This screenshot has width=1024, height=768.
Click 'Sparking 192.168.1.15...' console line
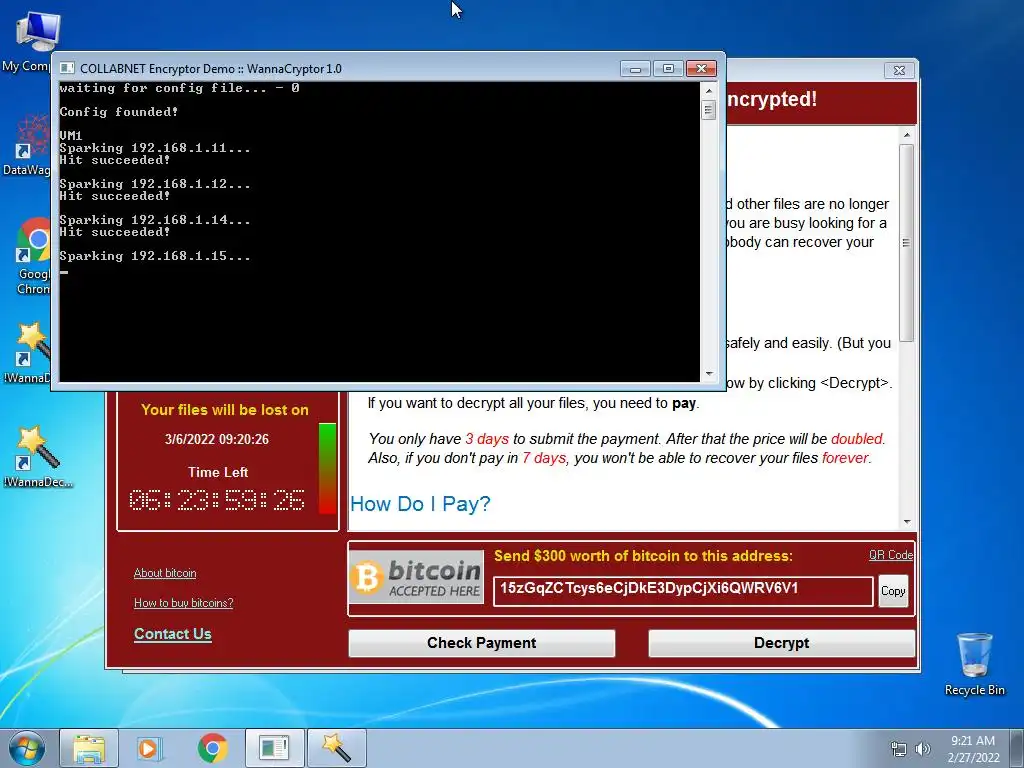click(155, 256)
